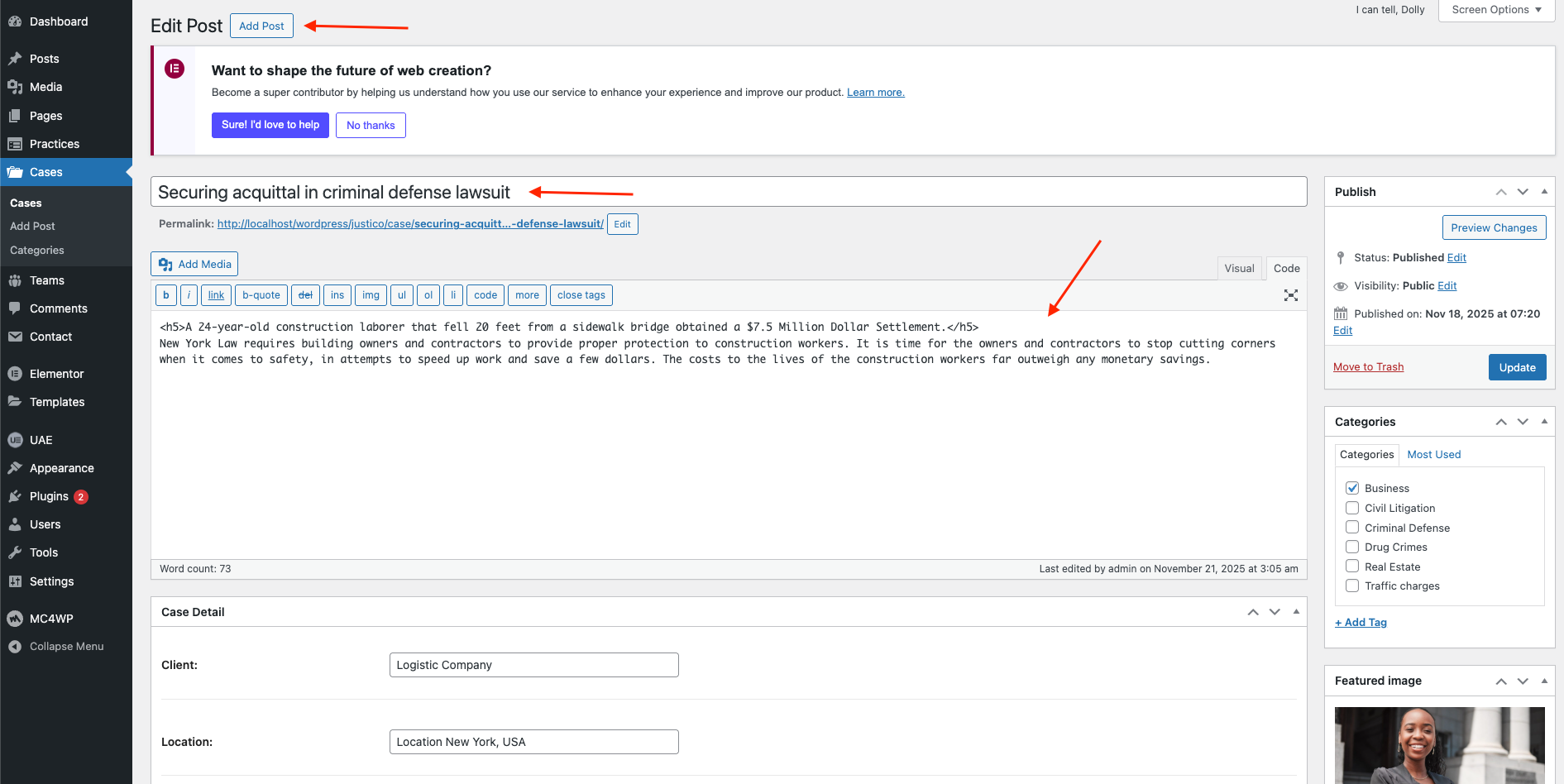Select the Most Used categories tab
Viewport: 1564px width, 784px height.
(x=1433, y=455)
